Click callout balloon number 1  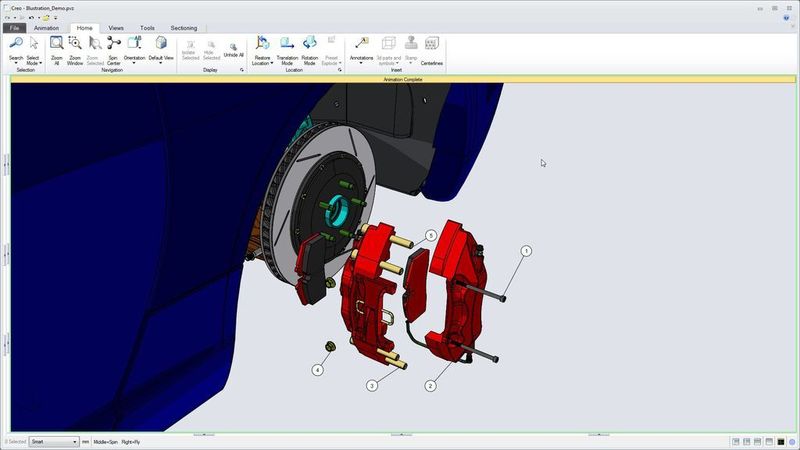[526, 251]
